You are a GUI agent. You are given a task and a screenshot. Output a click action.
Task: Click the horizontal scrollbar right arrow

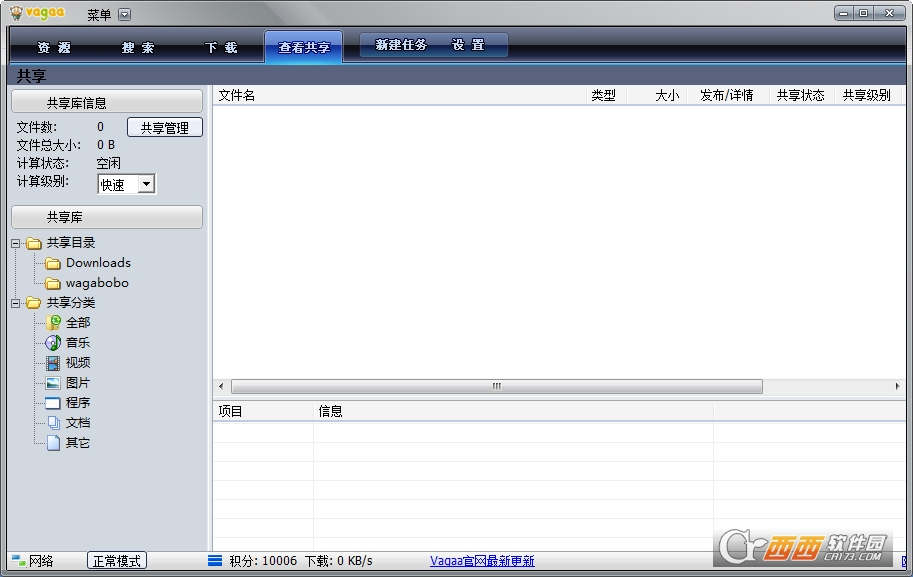(897, 386)
